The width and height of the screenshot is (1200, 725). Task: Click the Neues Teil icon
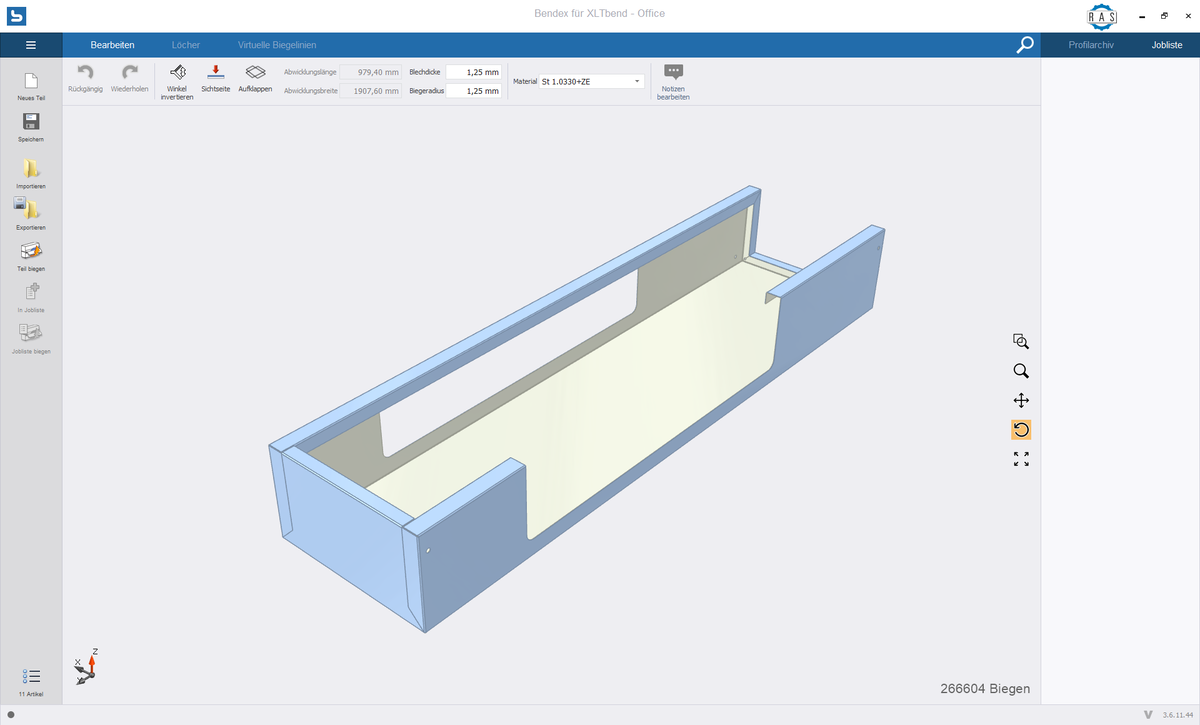pos(31,83)
